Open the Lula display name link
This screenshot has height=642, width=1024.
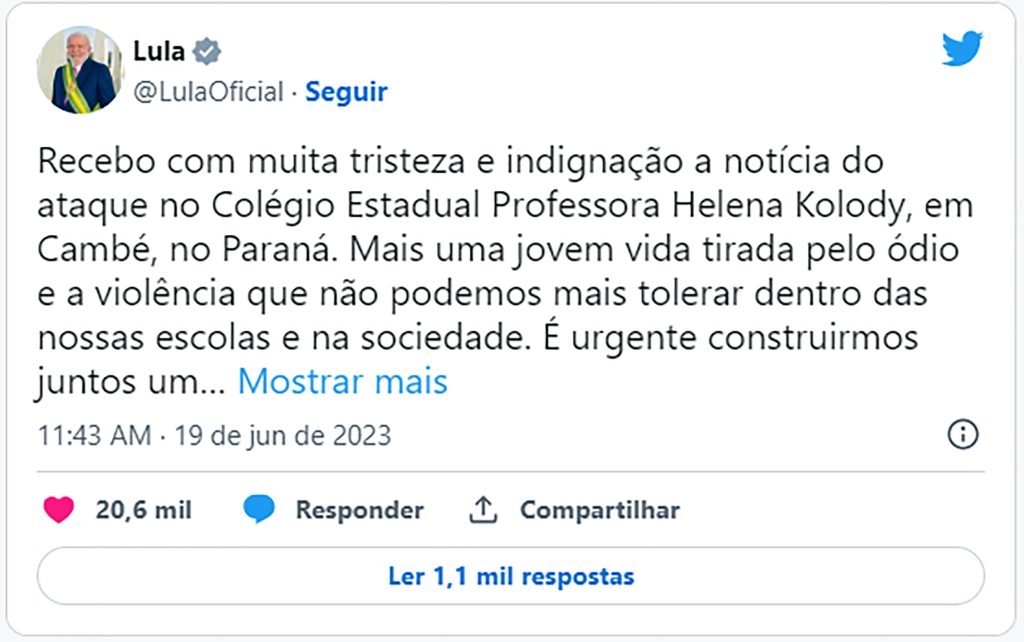(x=159, y=51)
